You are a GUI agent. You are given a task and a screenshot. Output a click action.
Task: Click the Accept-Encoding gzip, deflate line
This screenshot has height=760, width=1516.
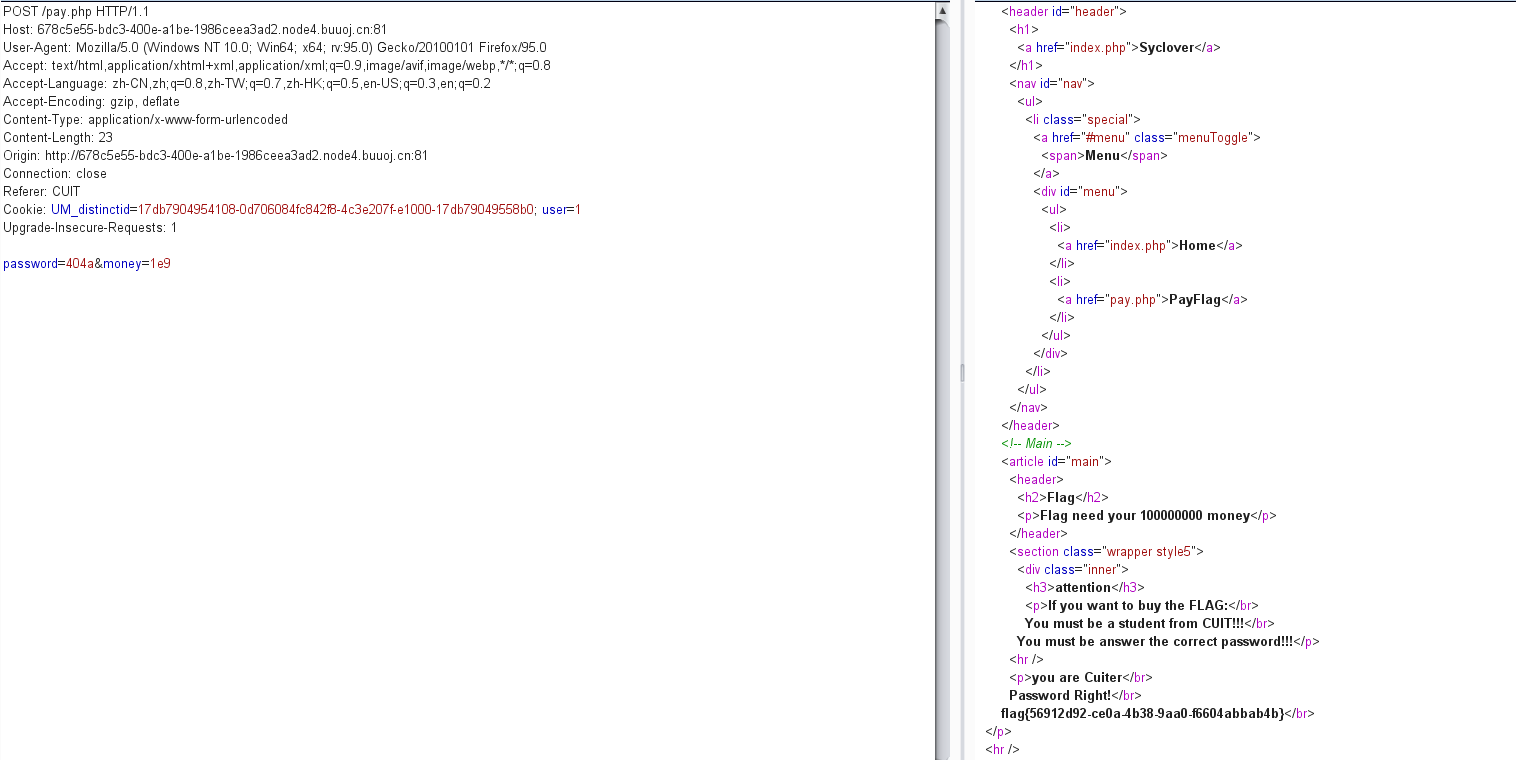pos(94,102)
